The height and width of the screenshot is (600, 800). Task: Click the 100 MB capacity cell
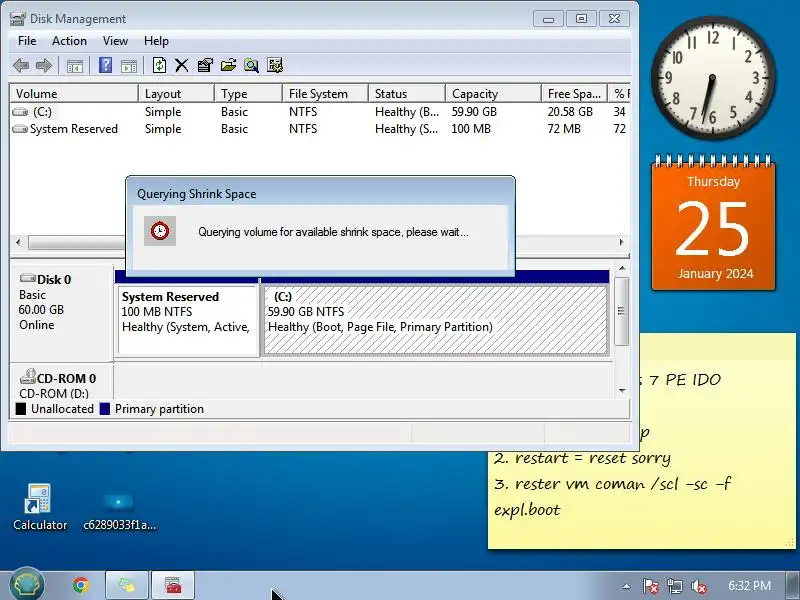click(470, 129)
